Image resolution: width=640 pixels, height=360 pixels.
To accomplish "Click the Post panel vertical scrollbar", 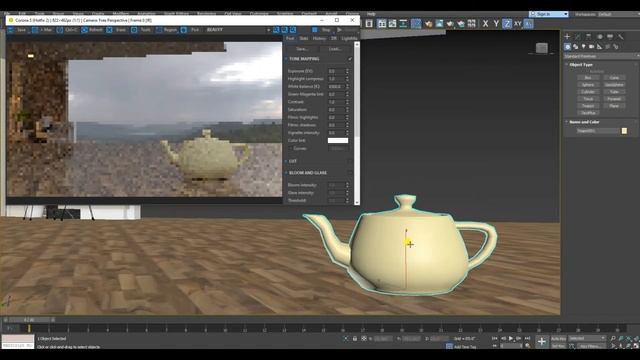I will pyautogui.click(x=357, y=122).
